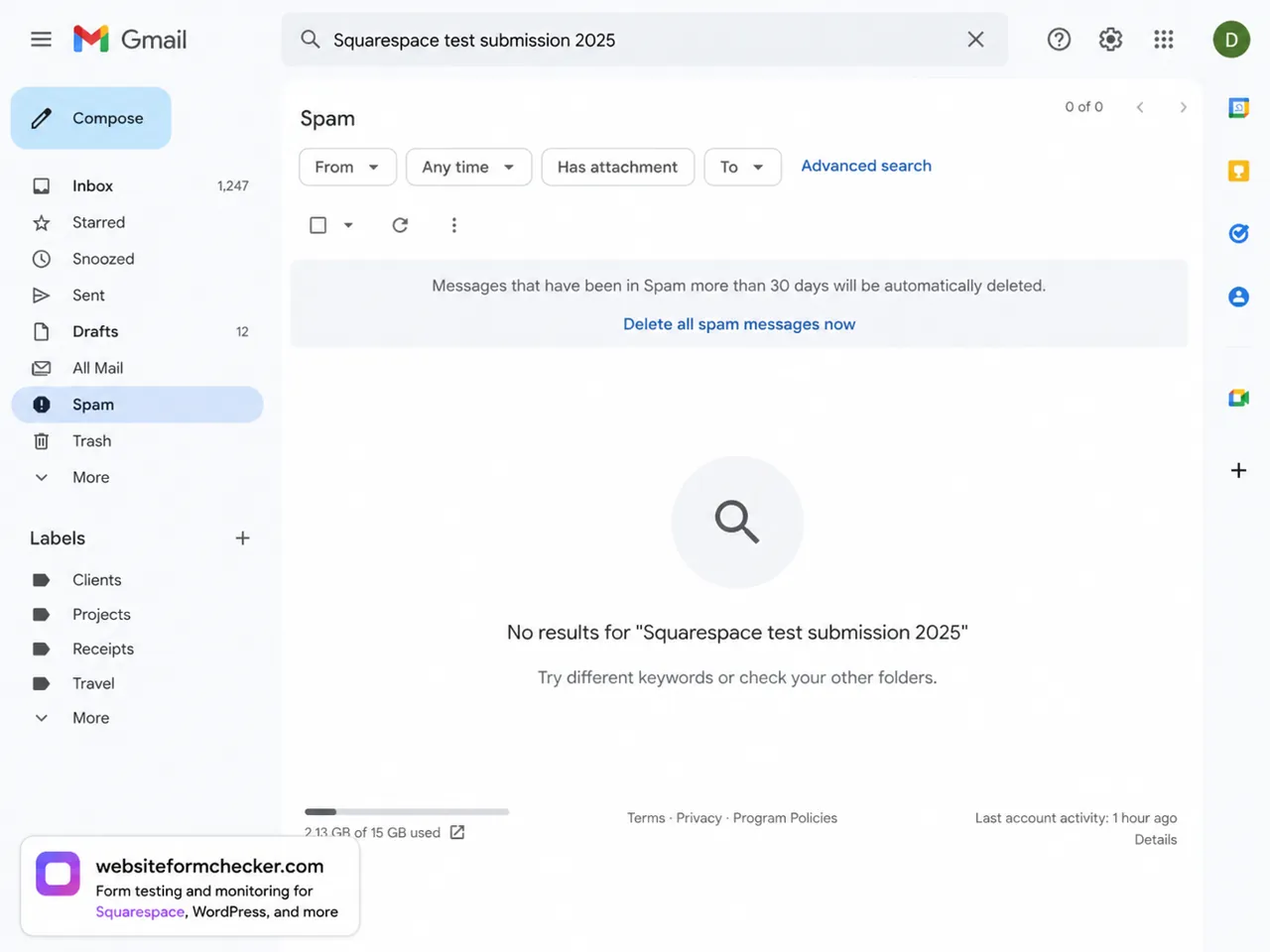The width and height of the screenshot is (1270, 952).
Task: Open storage management link icon
Action: click(x=457, y=832)
